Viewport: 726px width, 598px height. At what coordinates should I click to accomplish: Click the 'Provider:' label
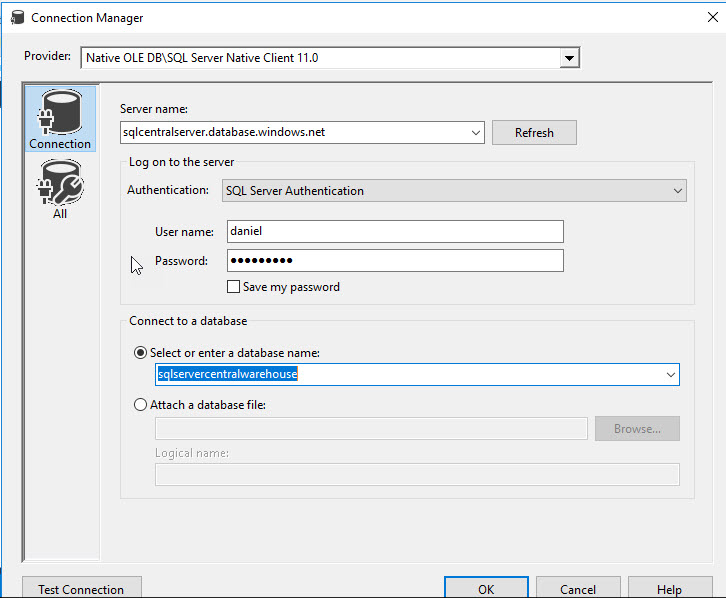47,56
